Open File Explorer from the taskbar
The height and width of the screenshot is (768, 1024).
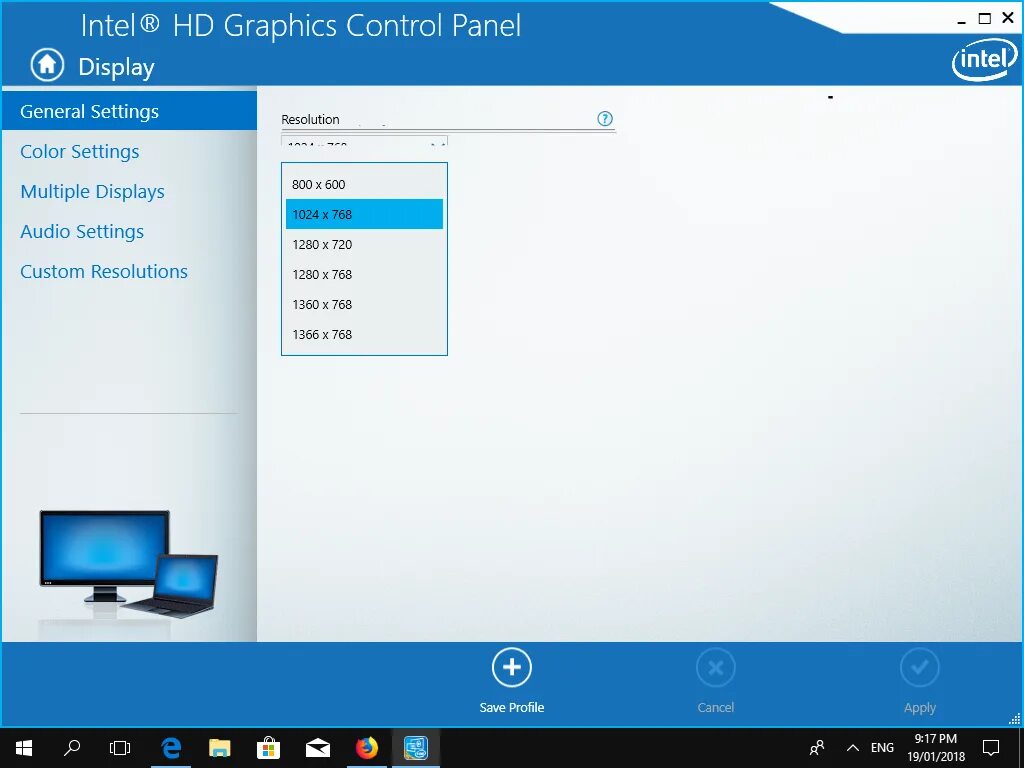[219, 748]
